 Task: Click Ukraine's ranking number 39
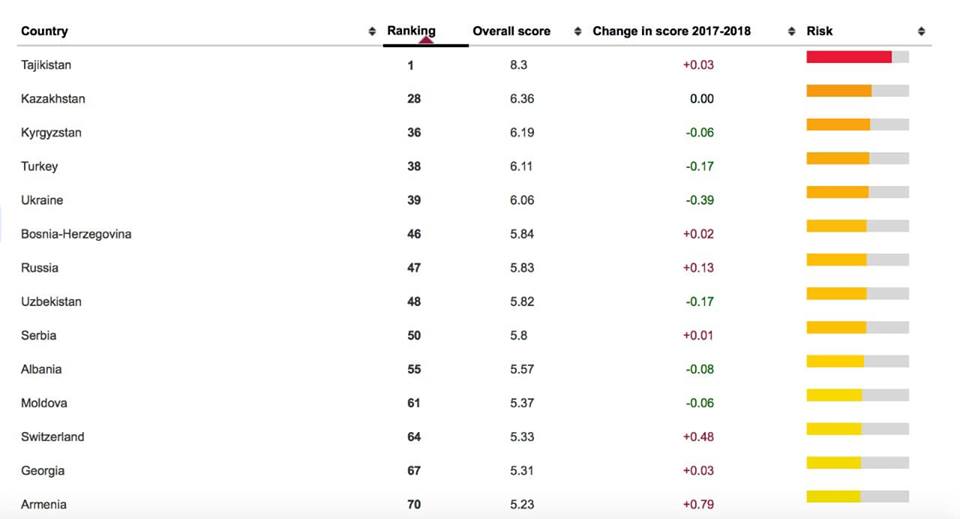tap(414, 200)
